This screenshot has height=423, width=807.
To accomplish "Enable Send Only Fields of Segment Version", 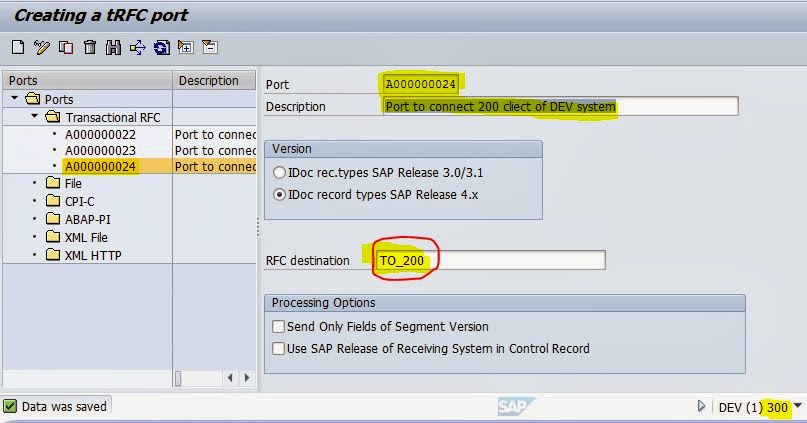I will [x=278, y=326].
